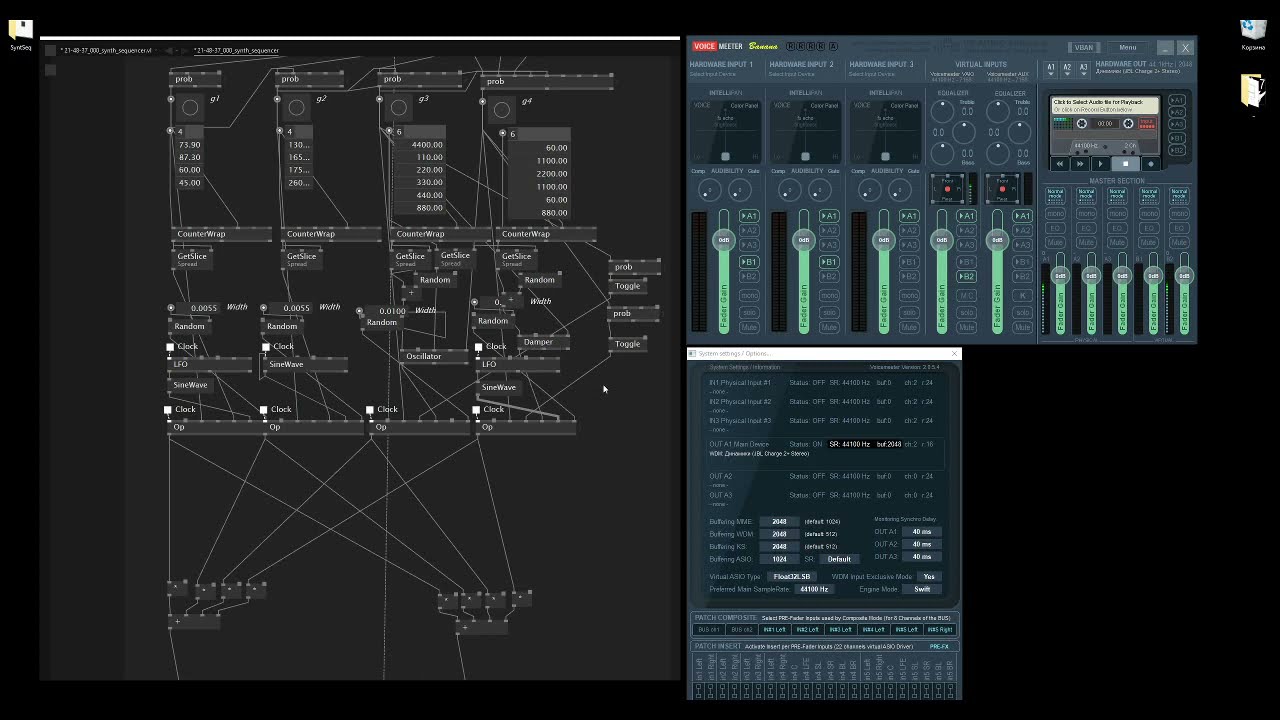Screen dimensions: 1280x720
Task: Select IN#1 Left in Patch Composite
Action: coord(774,630)
